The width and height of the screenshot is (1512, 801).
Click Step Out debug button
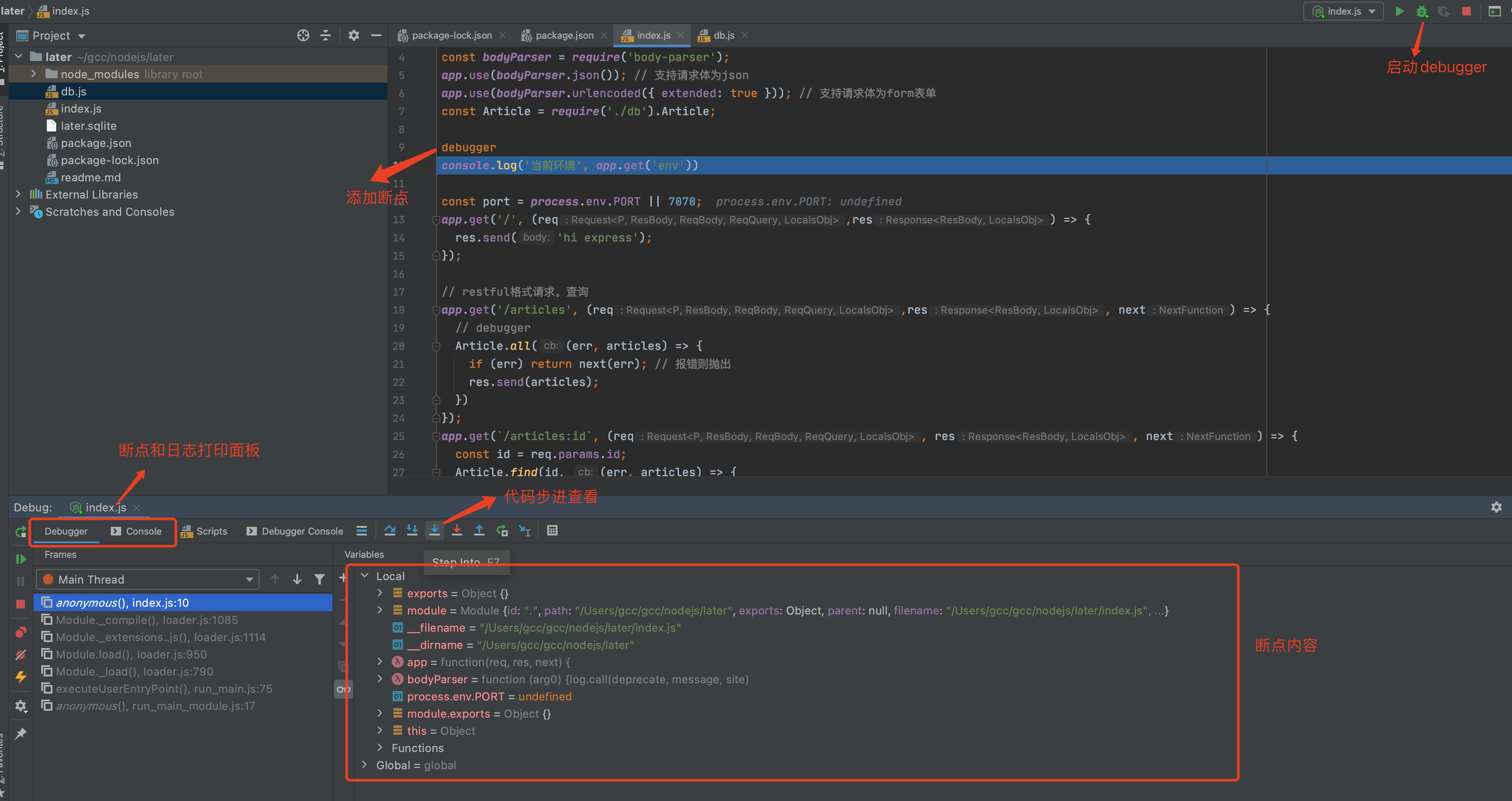(479, 531)
